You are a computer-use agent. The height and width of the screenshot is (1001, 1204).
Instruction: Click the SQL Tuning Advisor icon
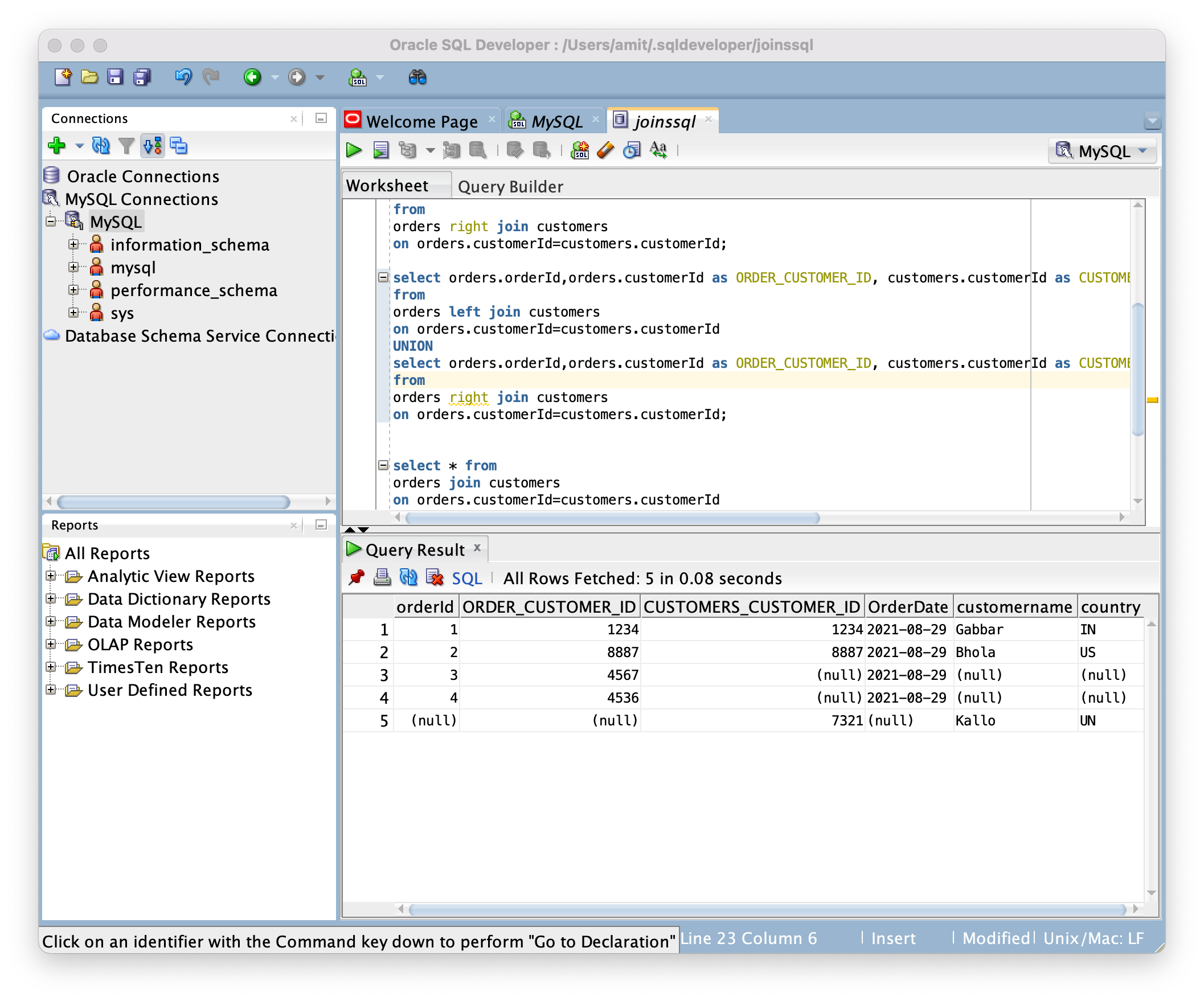click(478, 151)
